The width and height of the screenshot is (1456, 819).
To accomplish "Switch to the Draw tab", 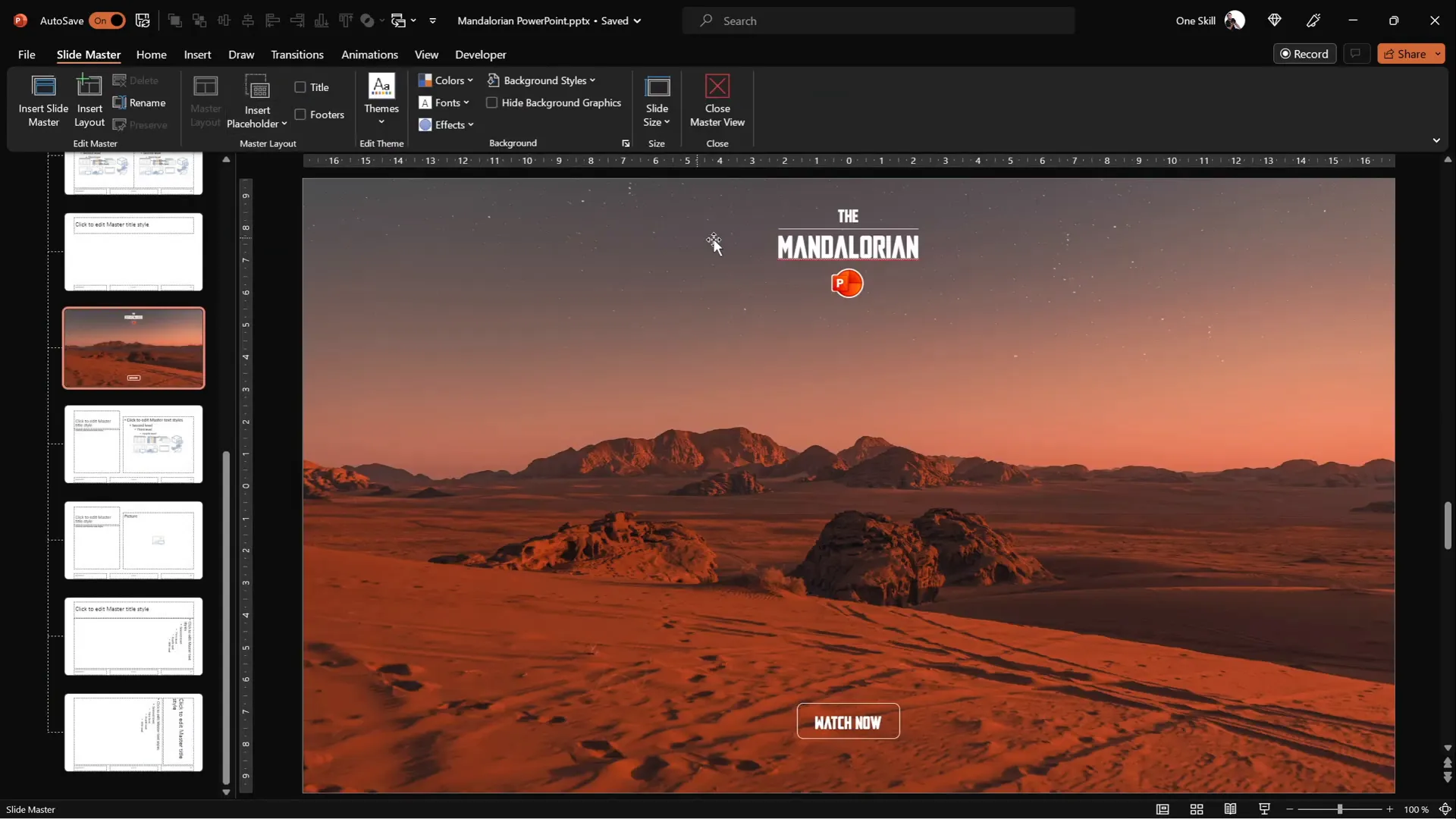I will pos(241,55).
